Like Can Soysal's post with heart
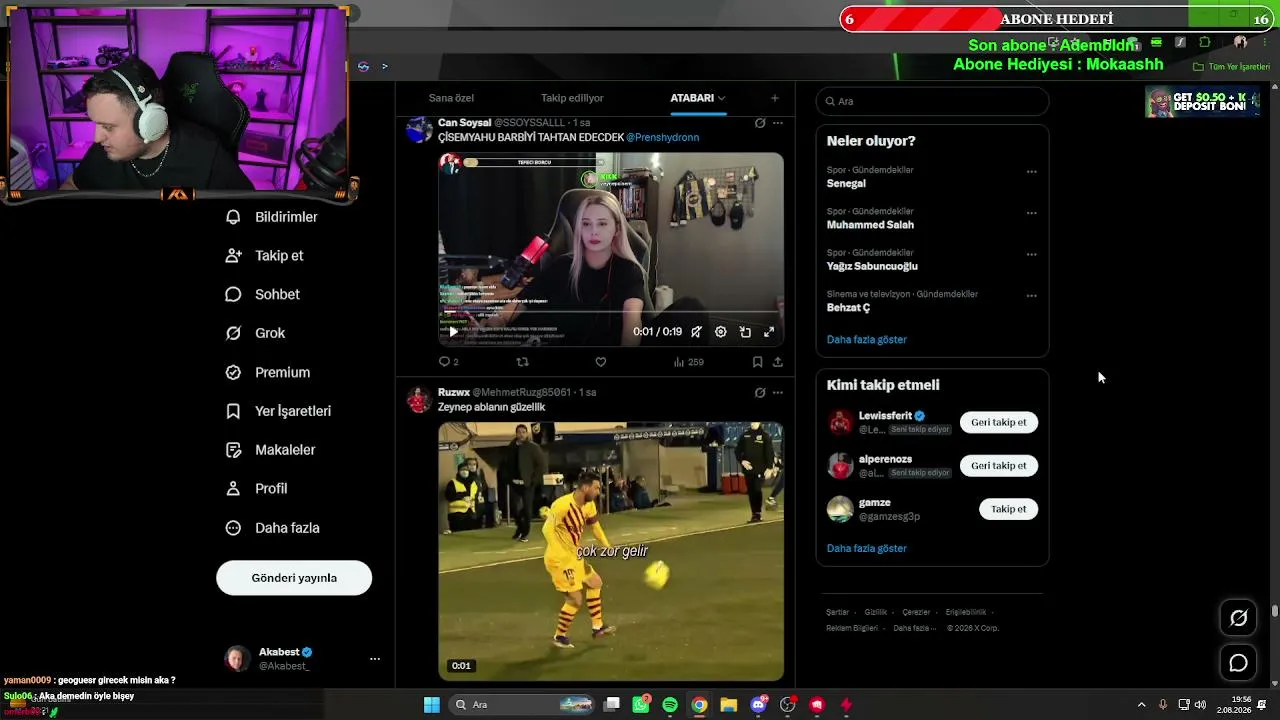 coord(600,362)
